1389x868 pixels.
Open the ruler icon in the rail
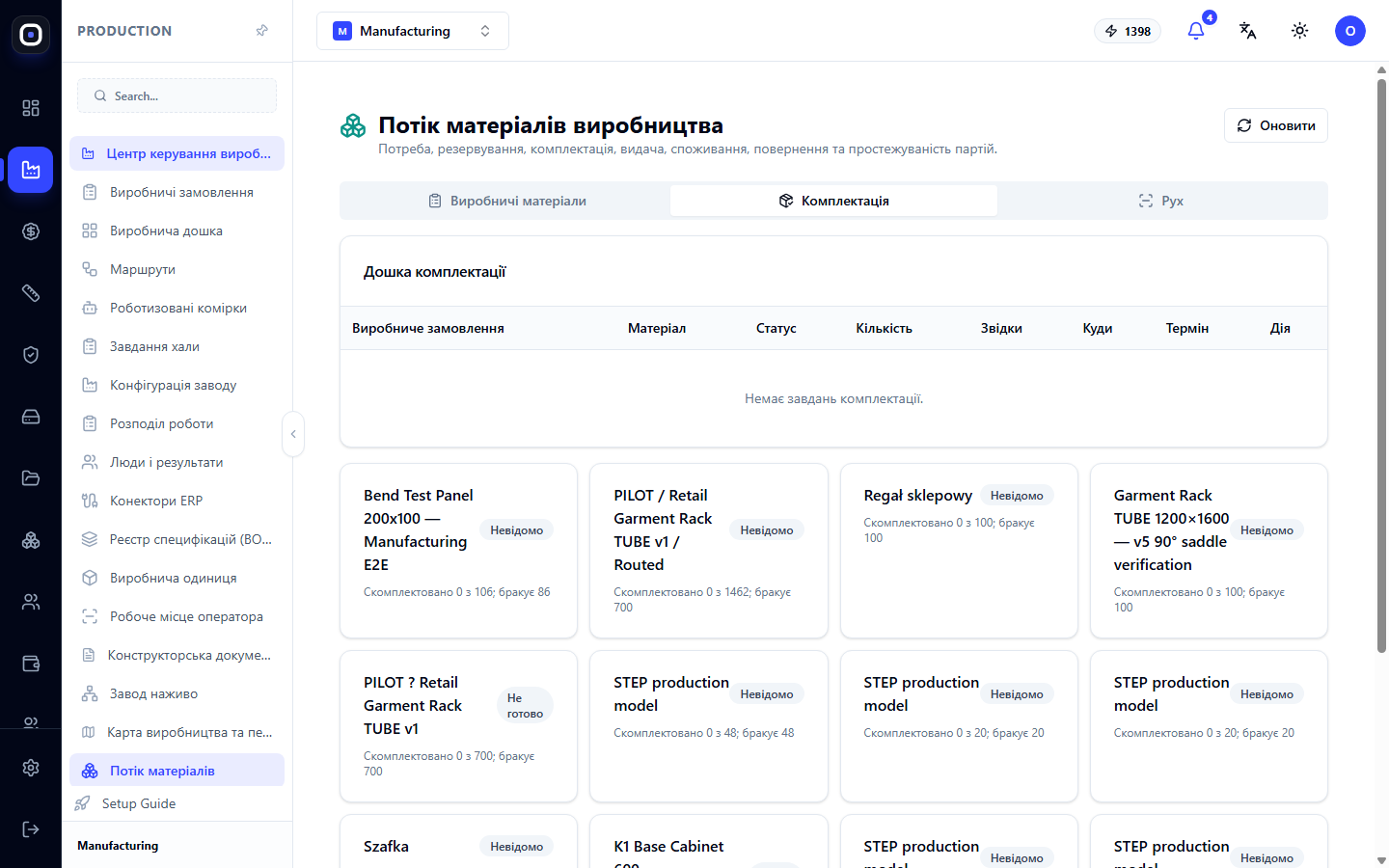click(31, 293)
